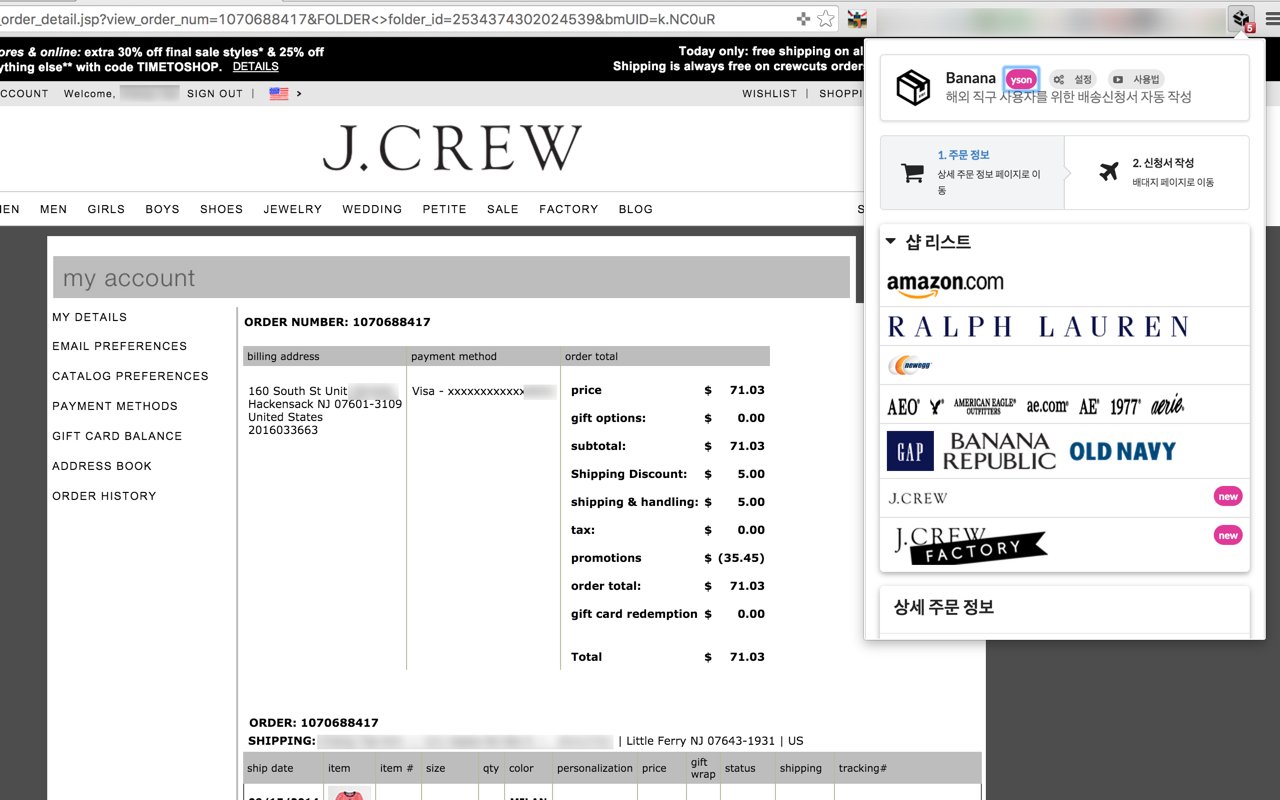The width and height of the screenshot is (1280, 800).
Task: Click the pink yson badge
Action: pos(1021,79)
